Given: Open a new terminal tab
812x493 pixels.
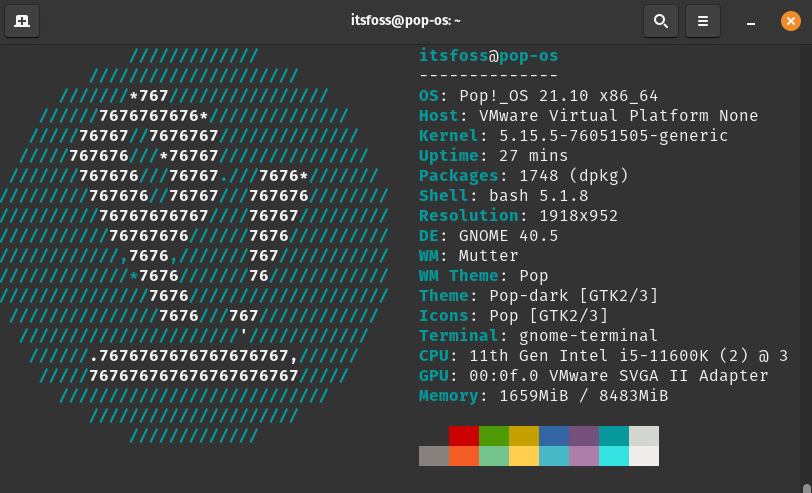Looking at the screenshot, I should 22,20.
